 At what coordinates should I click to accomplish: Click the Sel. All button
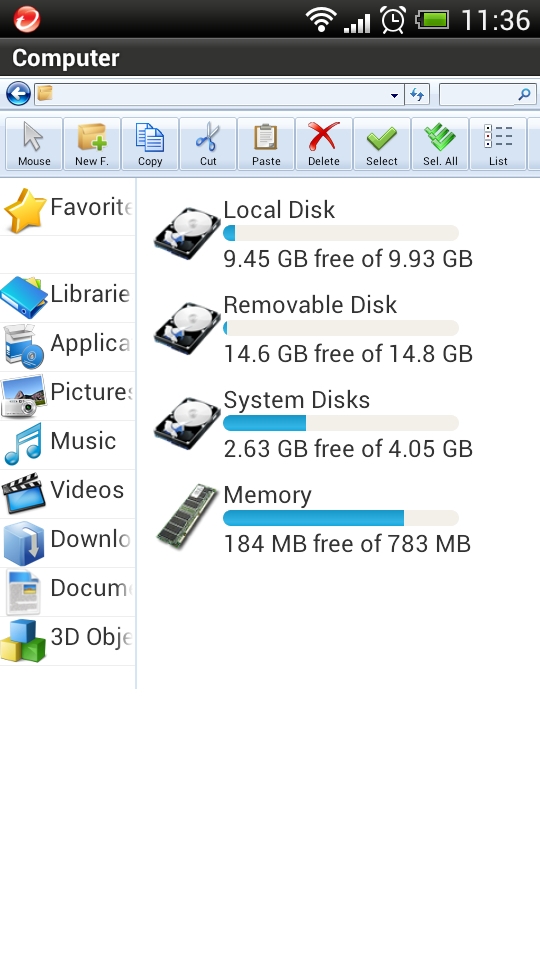tap(440, 144)
